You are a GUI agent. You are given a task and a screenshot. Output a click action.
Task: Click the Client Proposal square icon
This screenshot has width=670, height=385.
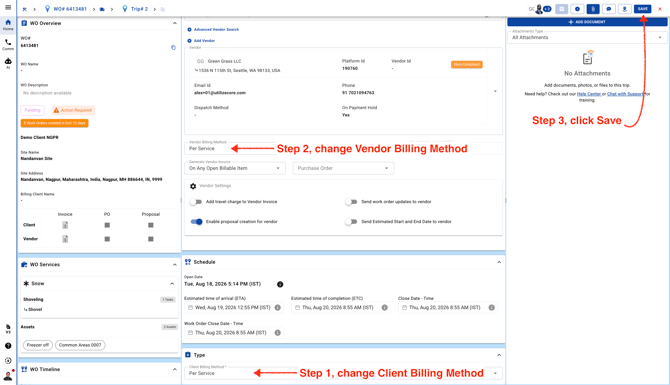[x=151, y=225]
